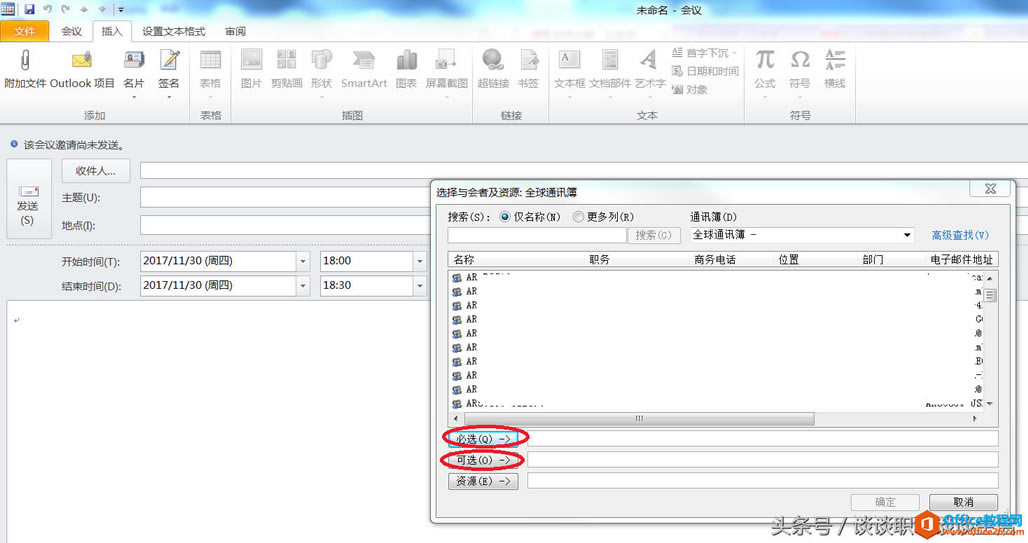Image resolution: width=1028 pixels, height=543 pixels.
Task: Click the Chart (图表) icon
Action: click(x=406, y=60)
